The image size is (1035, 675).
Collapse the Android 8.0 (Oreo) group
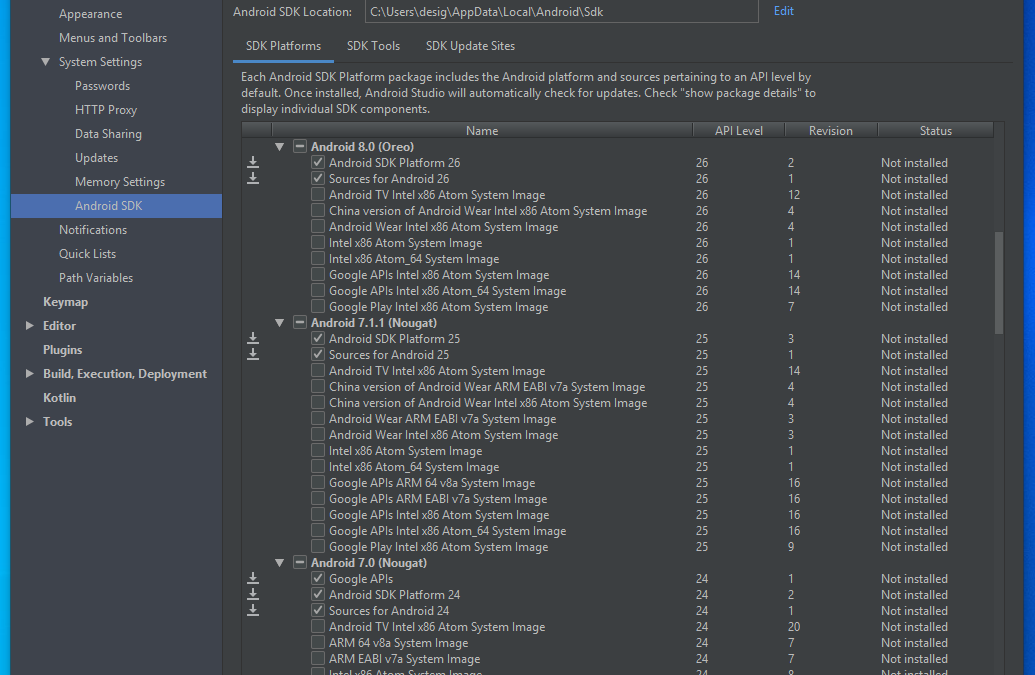(x=280, y=146)
